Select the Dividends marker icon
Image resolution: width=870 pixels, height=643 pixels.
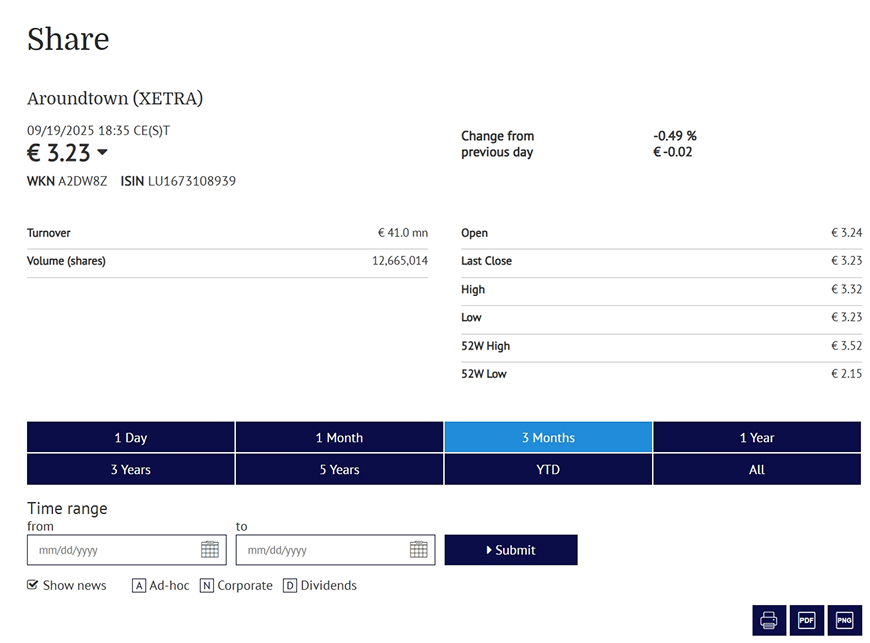(x=290, y=585)
